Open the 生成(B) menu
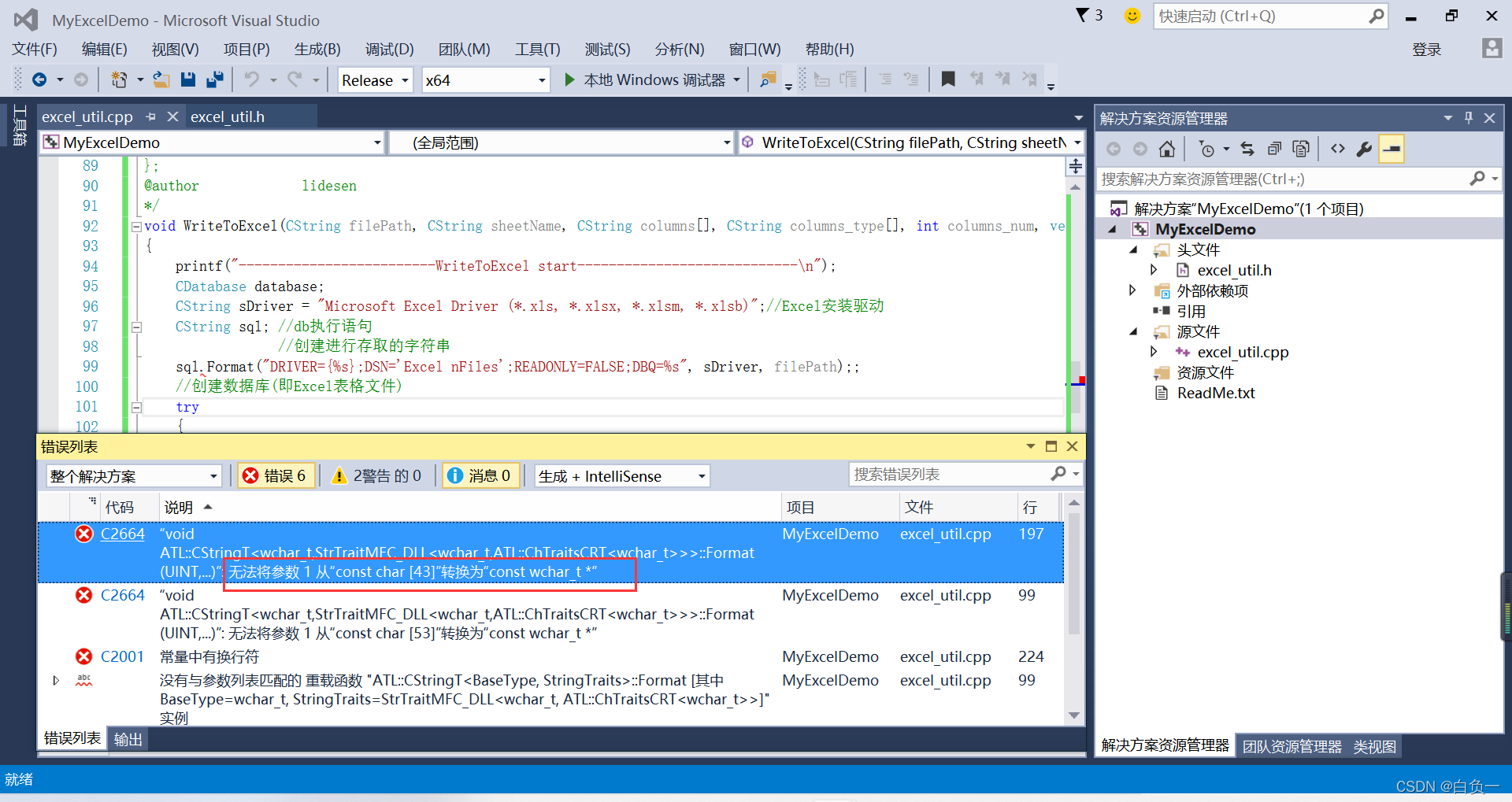The height and width of the screenshot is (802, 1512). (x=317, y=50)
